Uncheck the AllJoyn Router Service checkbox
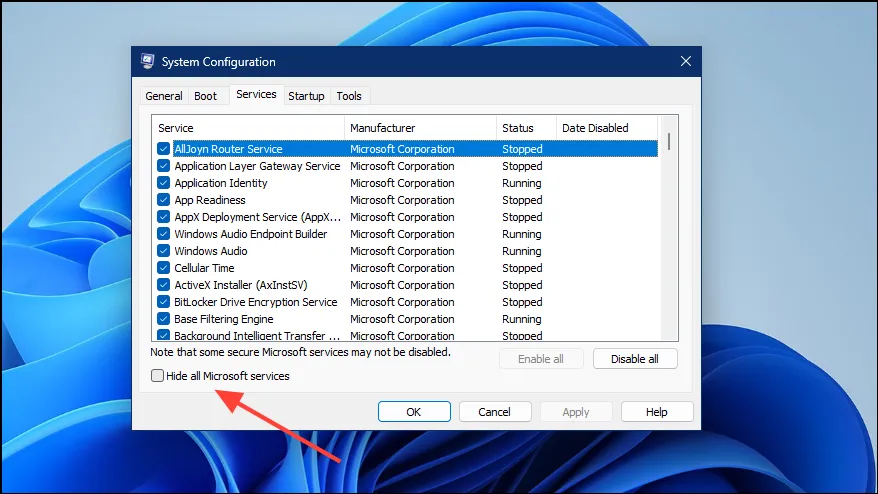The image size is (878, 494). 163,149
